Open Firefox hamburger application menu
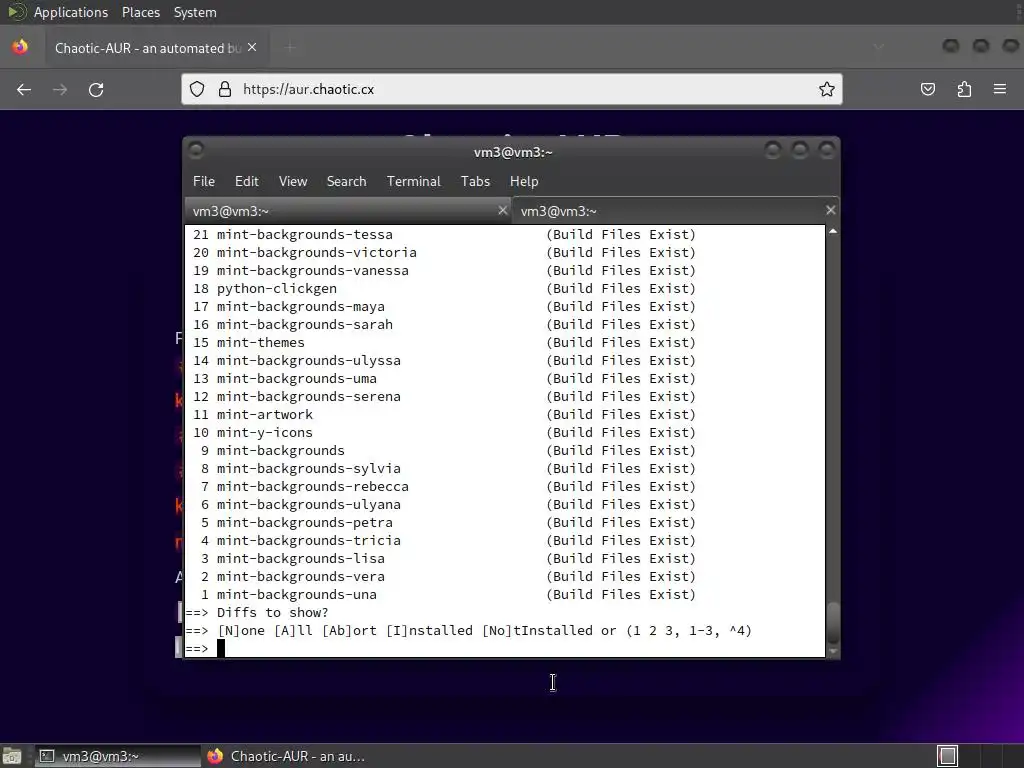The image size is (1024, 768). coord(1000,89)
